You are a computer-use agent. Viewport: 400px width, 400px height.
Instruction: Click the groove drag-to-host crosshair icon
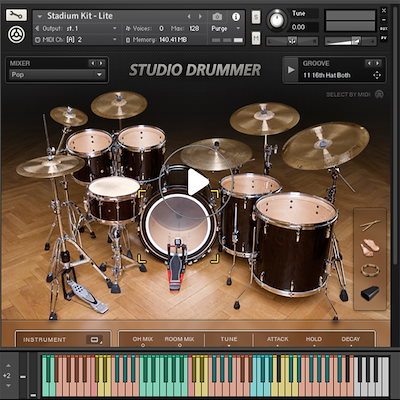click(377, 75)
